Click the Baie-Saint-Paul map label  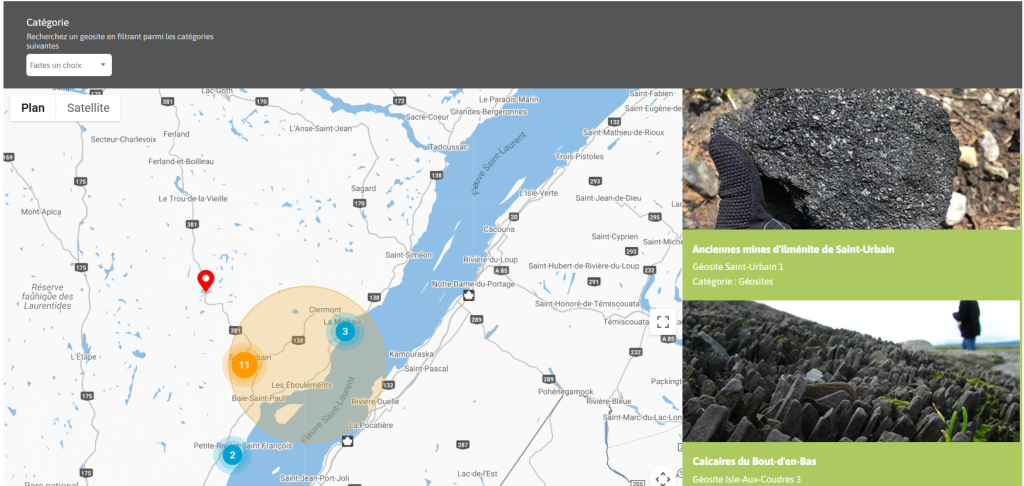(x=257, y=397)
